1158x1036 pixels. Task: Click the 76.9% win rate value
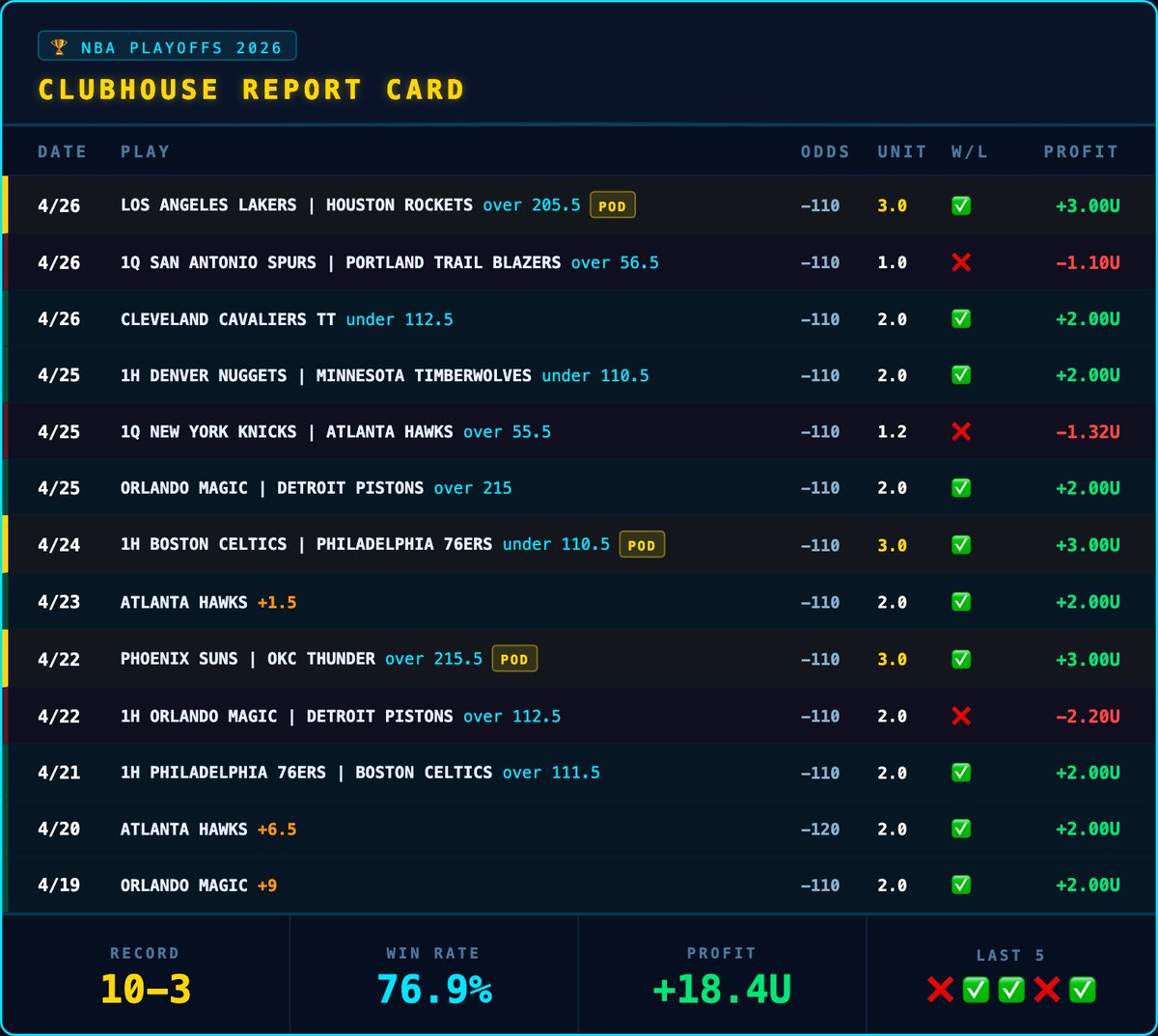[434, 990]
